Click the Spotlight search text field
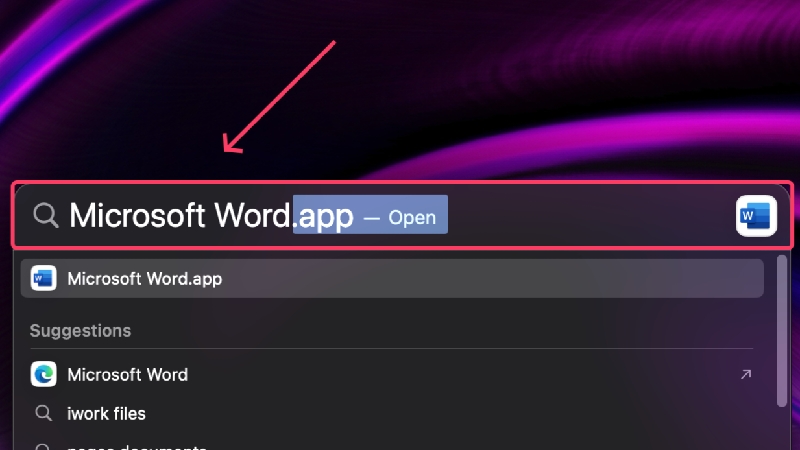The height and width of the screenshot is (450, 800). click(x=402, y=215)
